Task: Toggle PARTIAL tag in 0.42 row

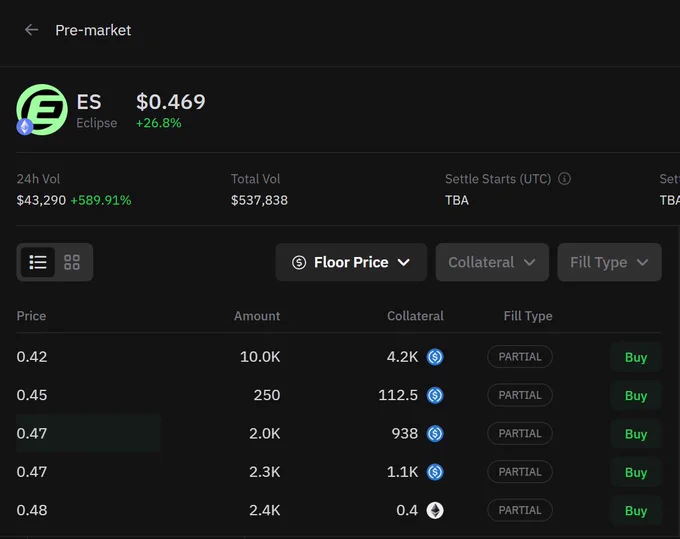Action: click(x=520, y=357)
